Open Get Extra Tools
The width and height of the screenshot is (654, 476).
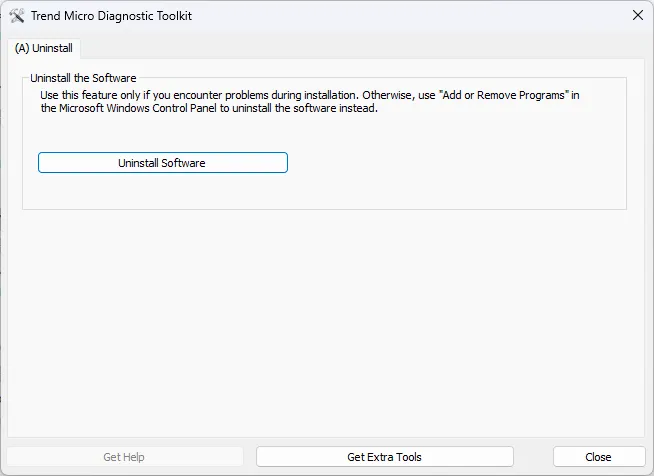coord(384,457)
